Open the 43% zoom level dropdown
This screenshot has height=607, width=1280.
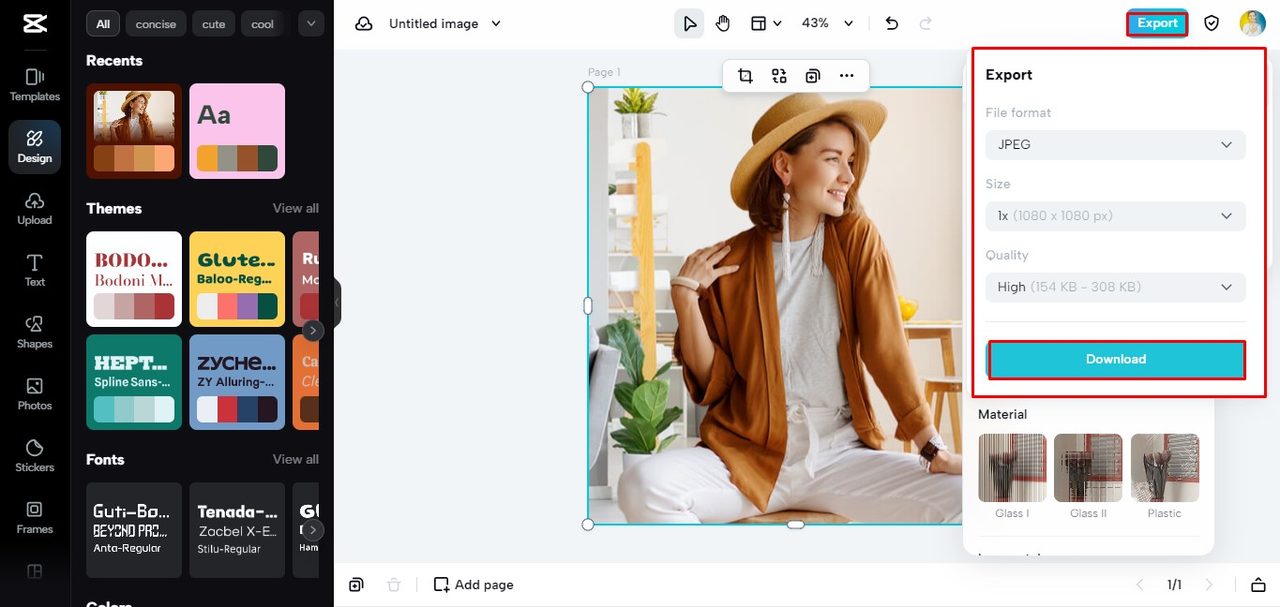tap(828, 23)
